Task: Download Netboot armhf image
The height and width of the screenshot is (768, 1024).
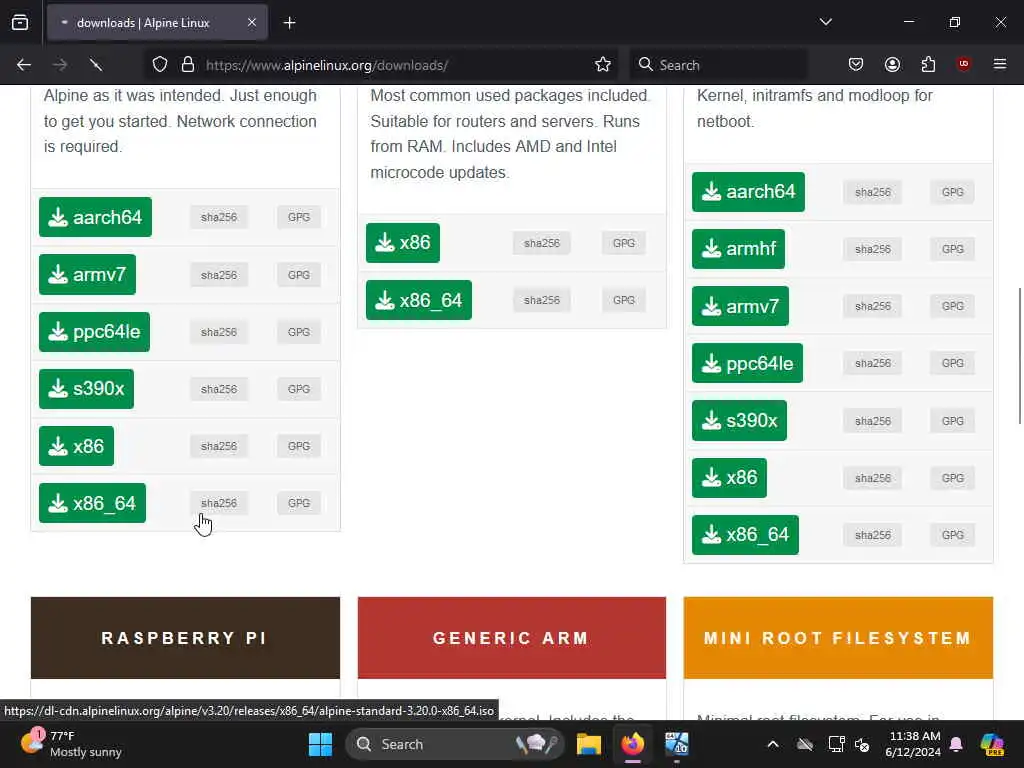Action: click(739, 249)
